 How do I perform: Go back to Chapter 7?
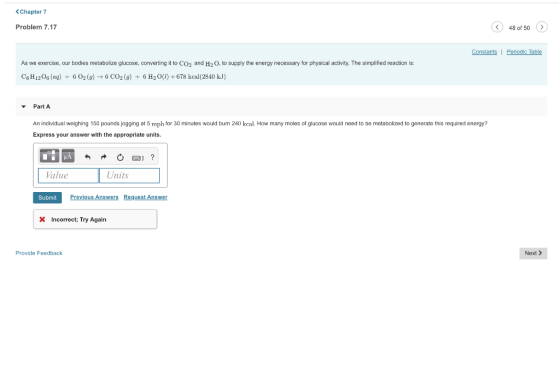click(x=31, y=12)
